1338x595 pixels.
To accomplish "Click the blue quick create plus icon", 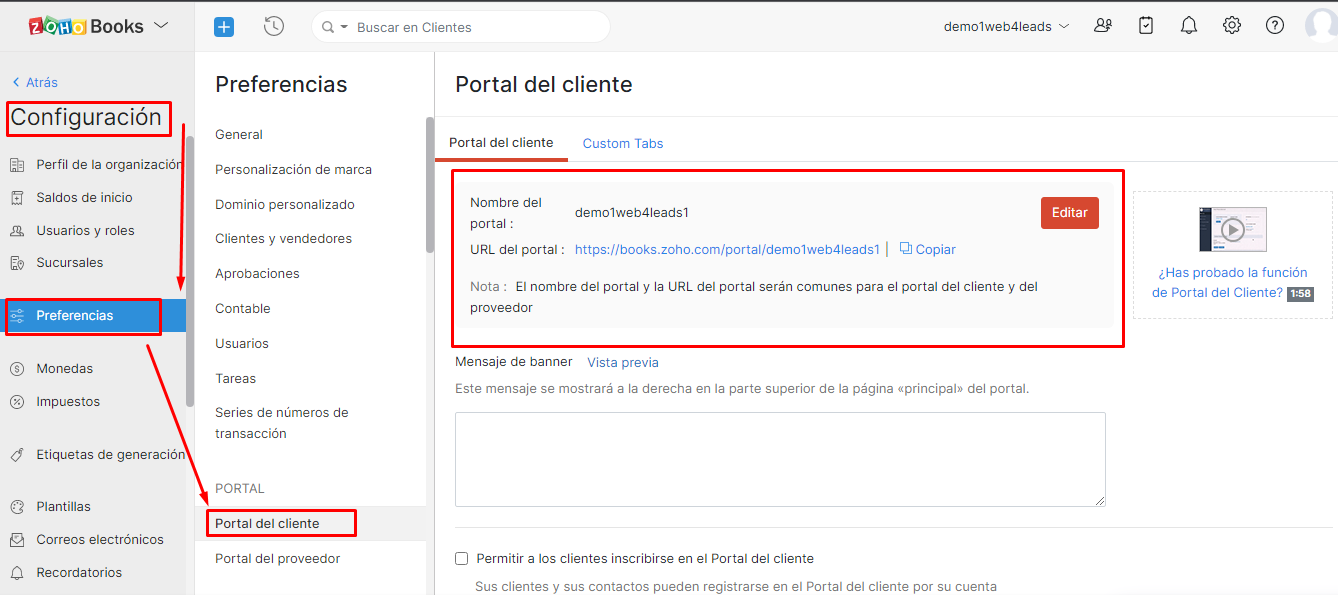I will coord(224,27).
